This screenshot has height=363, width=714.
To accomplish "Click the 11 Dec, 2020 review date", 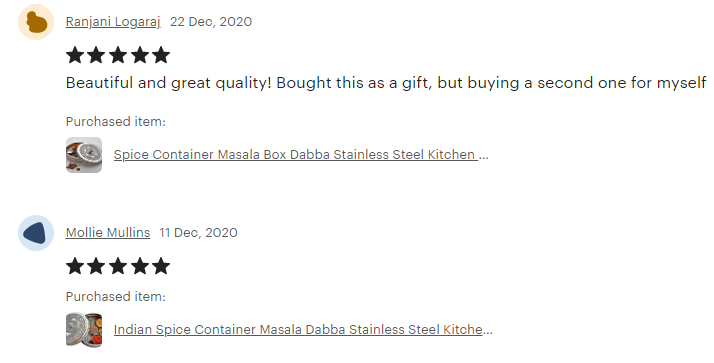I will pyautogui.click(x=198, y=233).
